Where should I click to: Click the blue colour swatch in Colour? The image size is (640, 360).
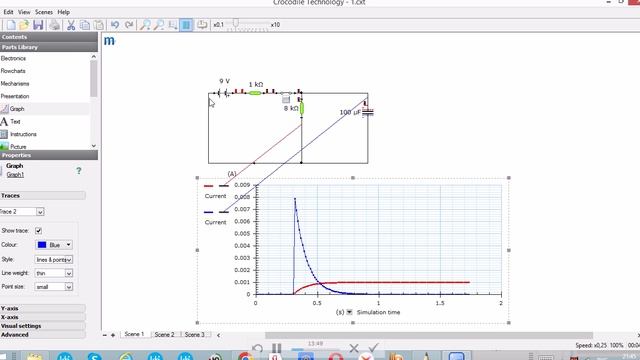click(42, 245)
